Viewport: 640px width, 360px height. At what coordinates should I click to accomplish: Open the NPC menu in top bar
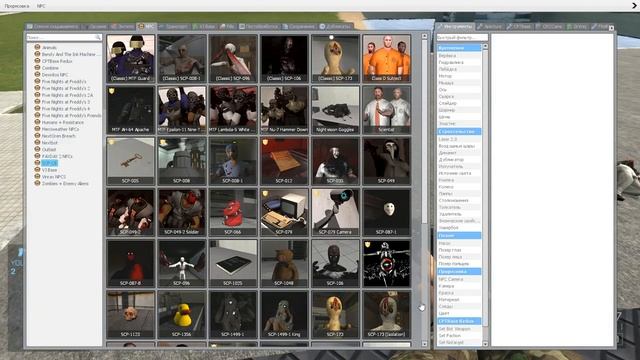coord(41,6)
